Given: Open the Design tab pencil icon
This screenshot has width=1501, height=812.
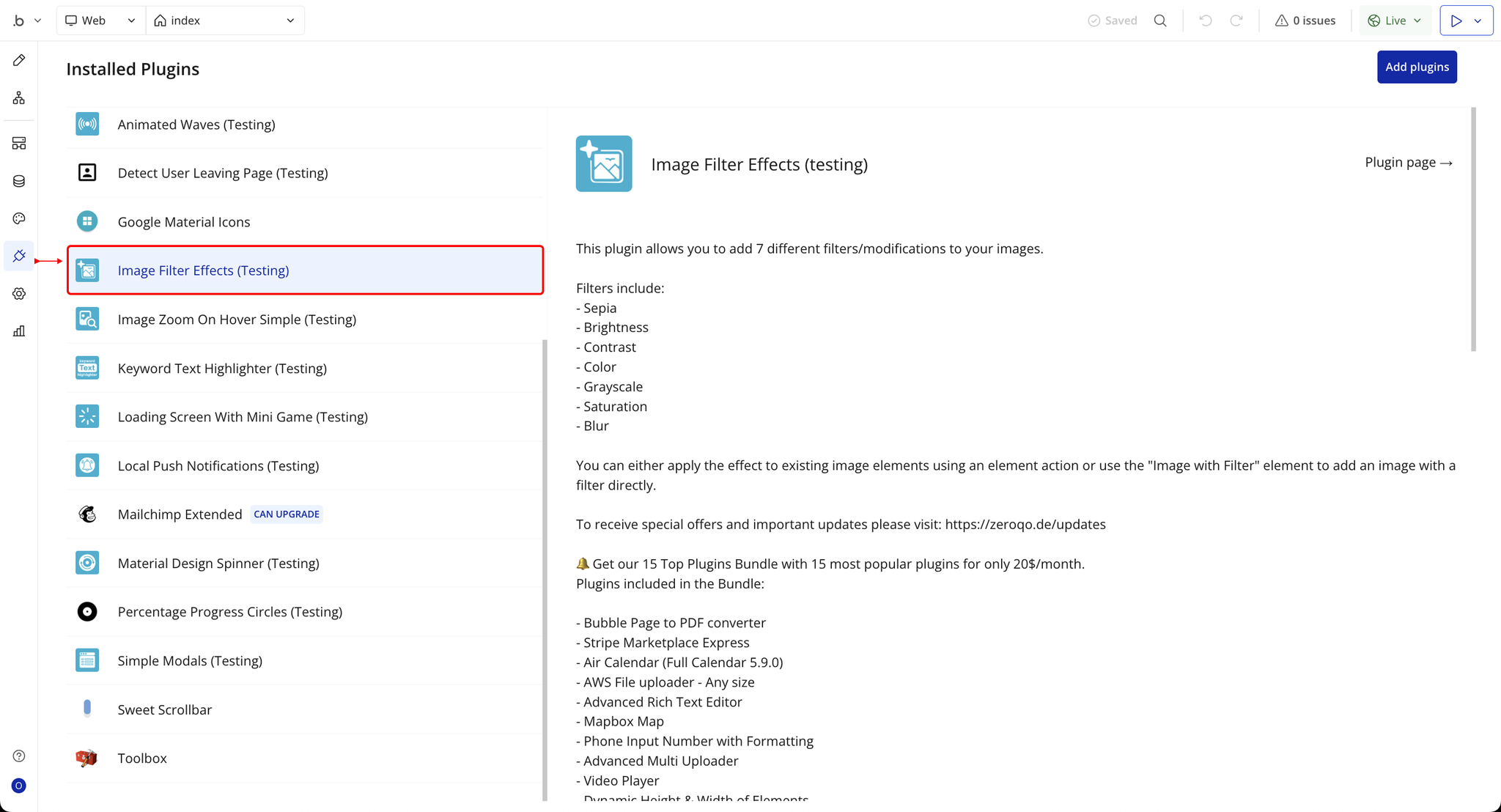Looking at the screenshot, I should [x=19, y=60].
